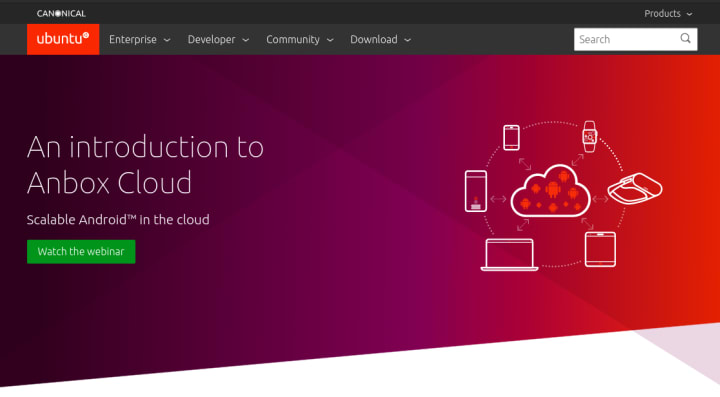
Task: Expand the Products dropdown
Action: tap(668, 13)
